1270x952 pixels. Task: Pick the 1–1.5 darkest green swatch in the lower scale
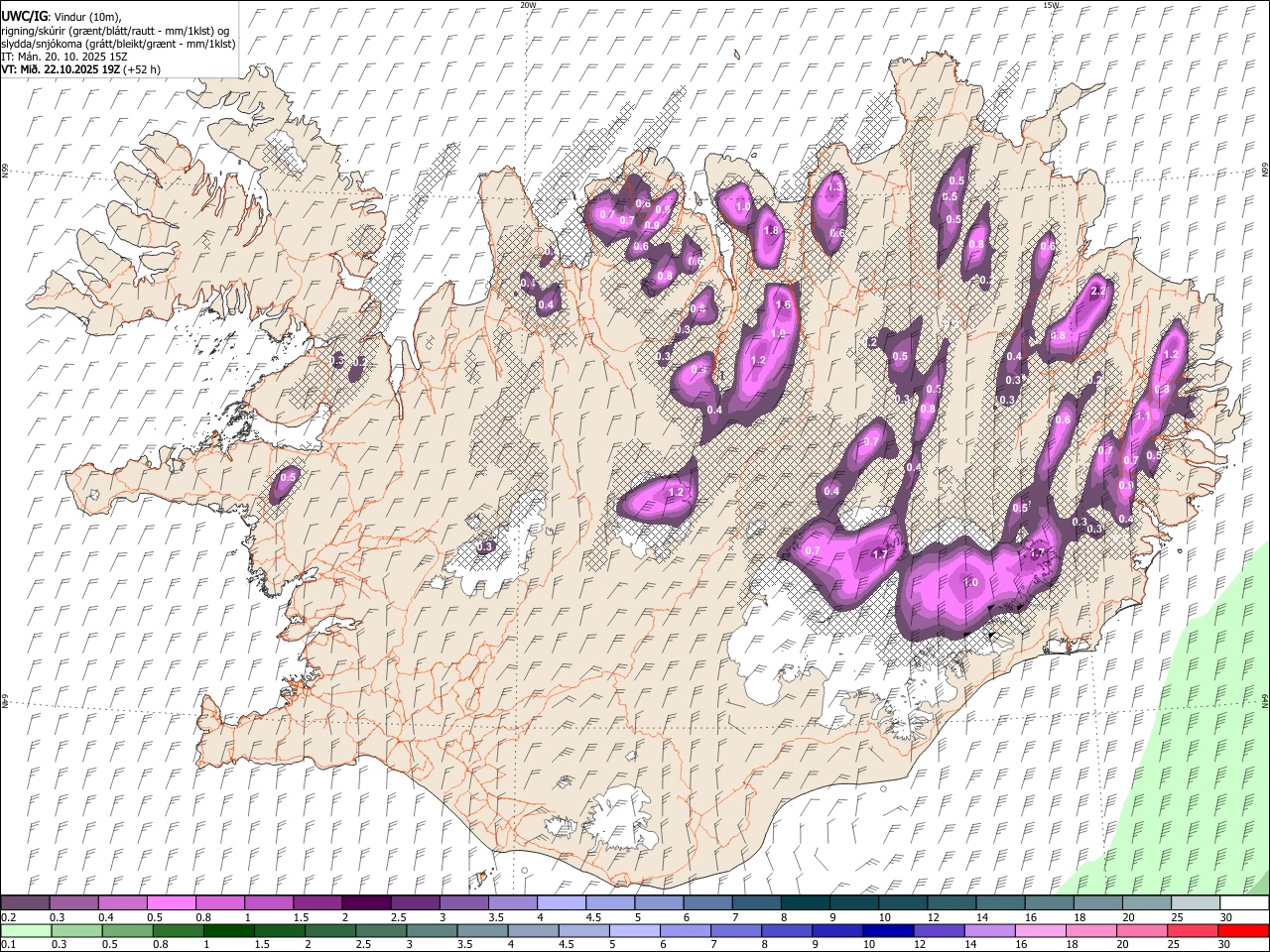pyautogui.click(x=229, y=931)
